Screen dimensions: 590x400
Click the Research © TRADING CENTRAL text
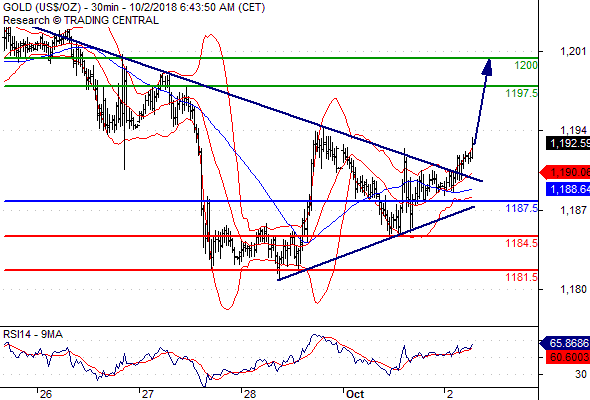pos(81,20)
